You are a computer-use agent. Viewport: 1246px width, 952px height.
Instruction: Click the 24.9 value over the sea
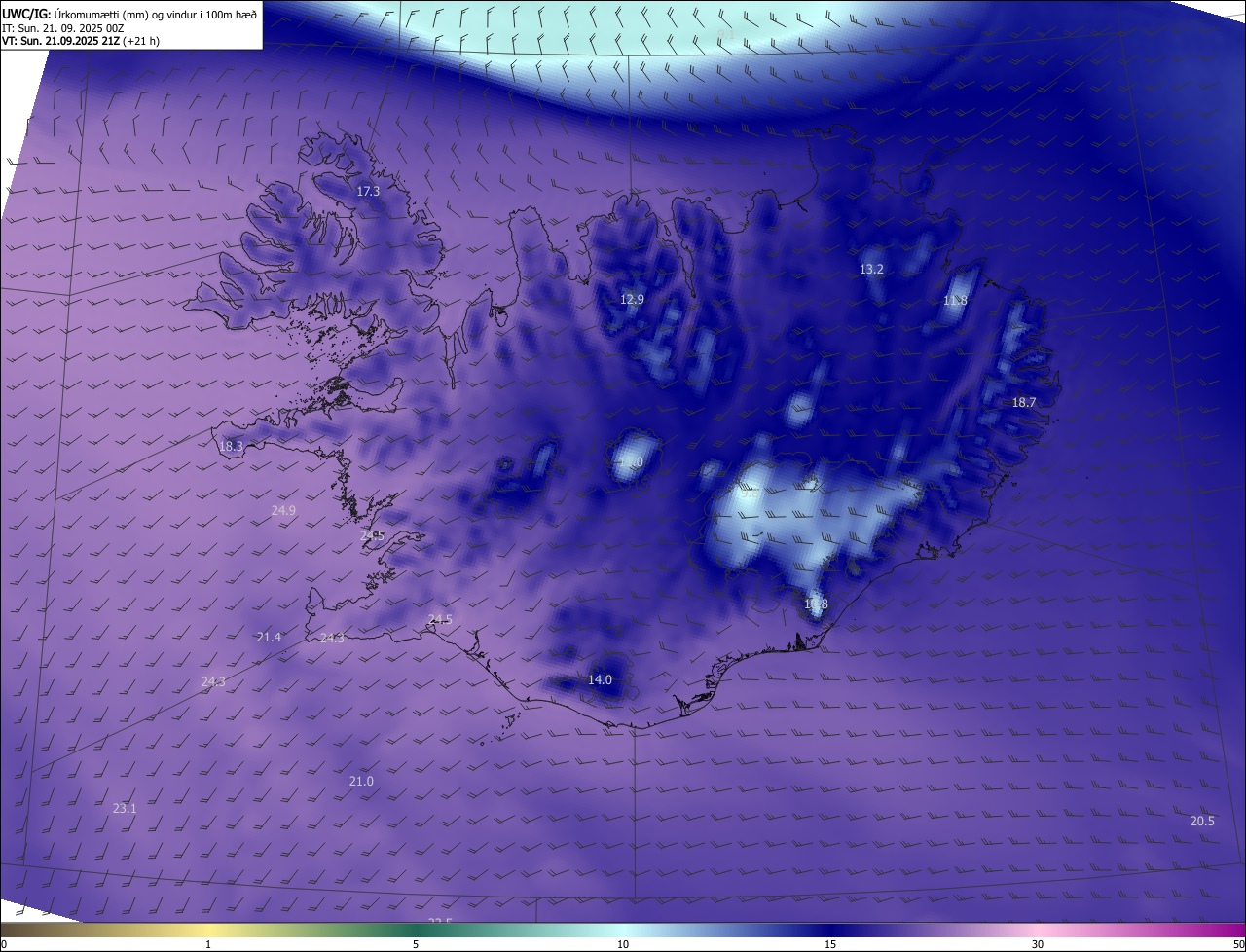click(x=283, y=510)
